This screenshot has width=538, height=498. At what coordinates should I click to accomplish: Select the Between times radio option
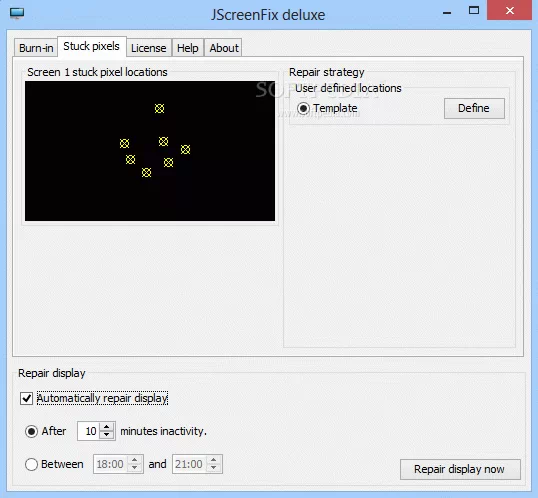(32, 464)
